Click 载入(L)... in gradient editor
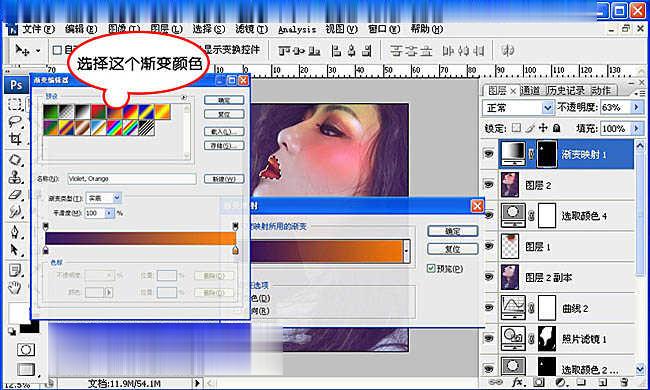The width and height of the screenshot is (650, 390). 224,132
